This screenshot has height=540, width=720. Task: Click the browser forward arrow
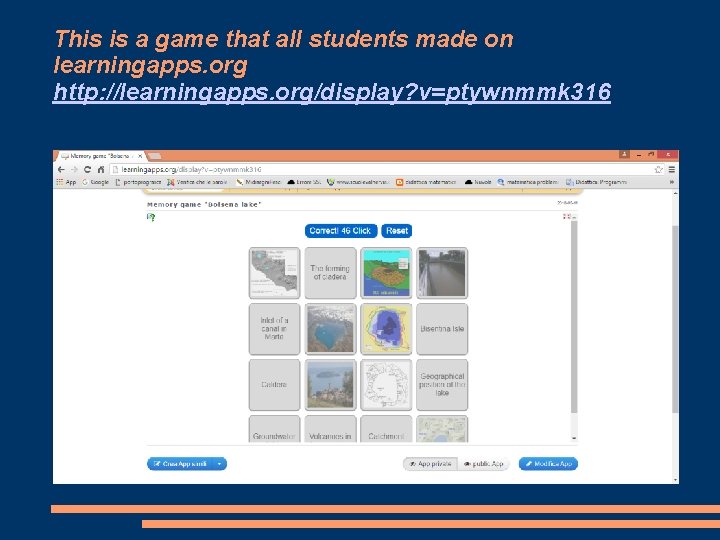(x=74, y=169)
